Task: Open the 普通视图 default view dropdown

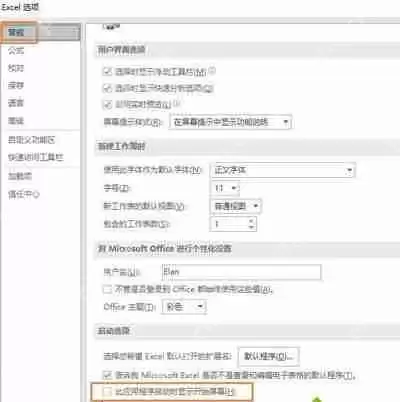Action: (x=235, y=206)
